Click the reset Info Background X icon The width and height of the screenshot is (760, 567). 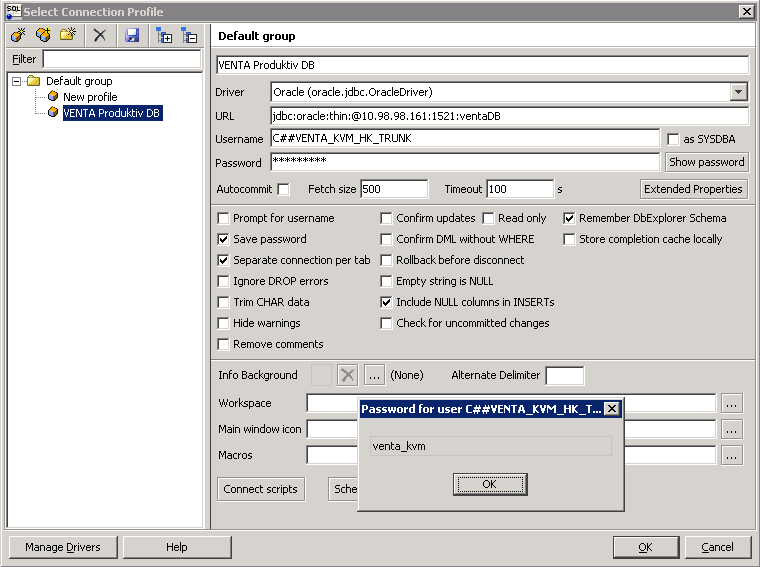347,375
